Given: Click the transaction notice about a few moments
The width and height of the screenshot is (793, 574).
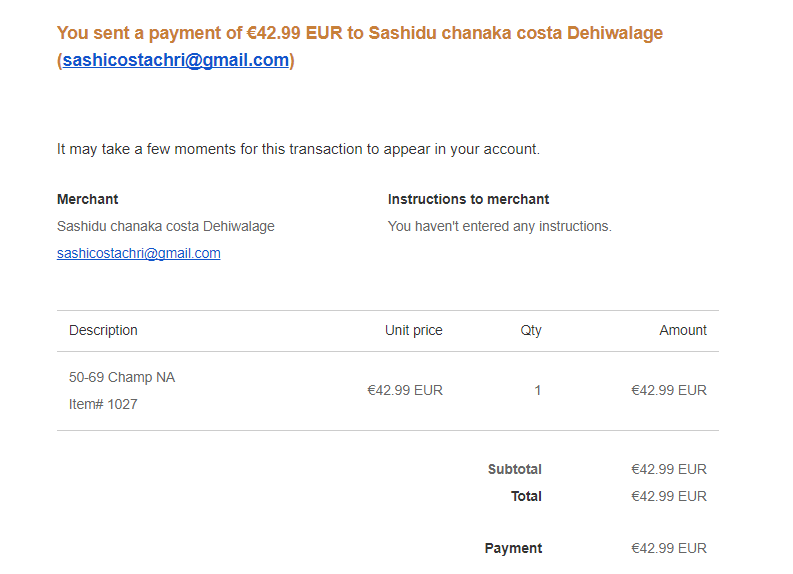Looking at the screenshot, I should [x=298, y=149].
